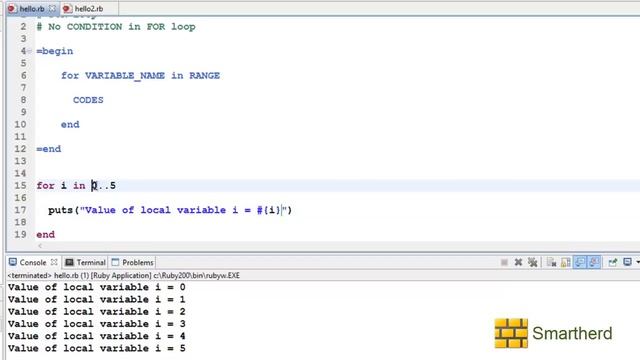Toggle Scroll Lock in the console toolbar
The height and width of the screenshot is (360, 640).
click(566, 262)
